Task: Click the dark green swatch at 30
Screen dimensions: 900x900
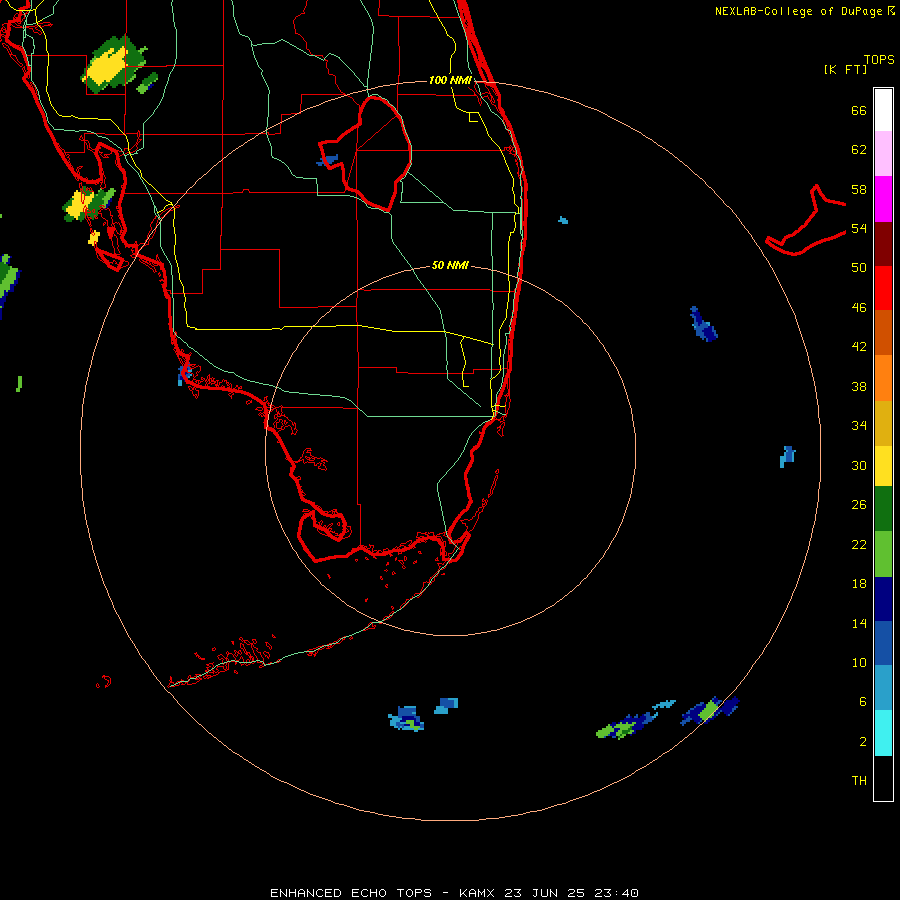Action: point(883,509)
